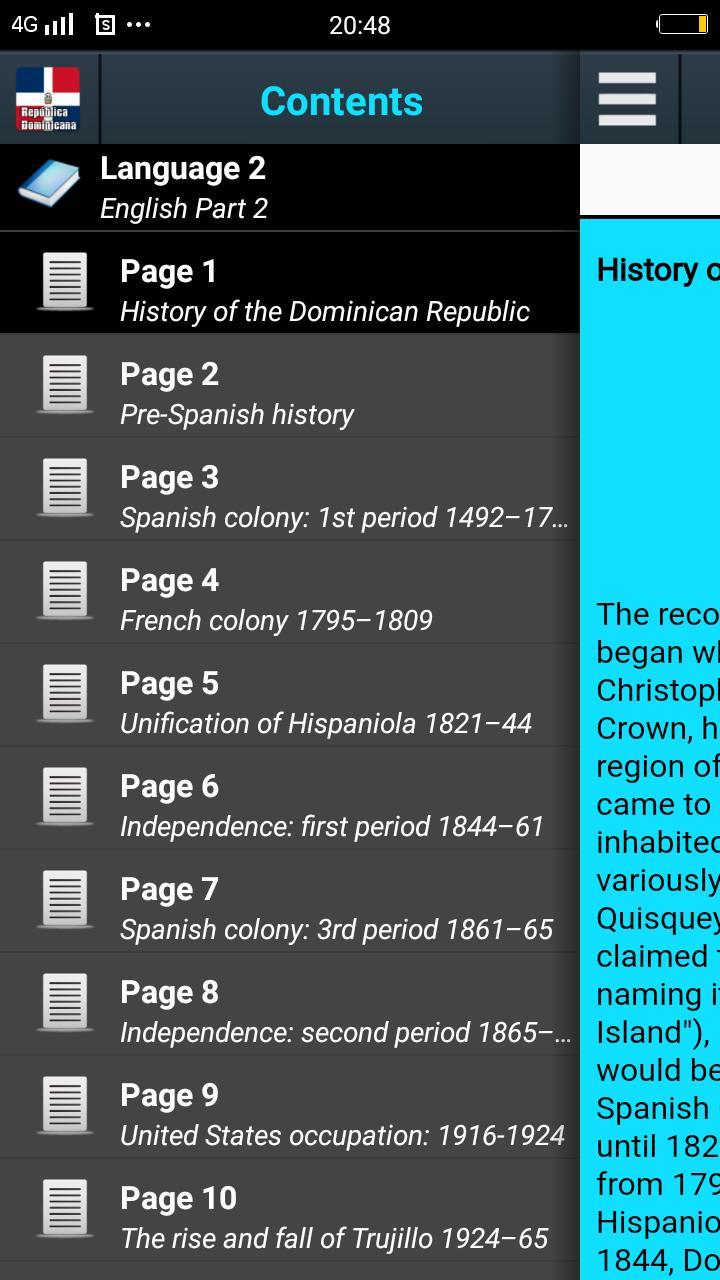Tap the document icon beside Page 4
The image size is (720, 1280).
click(64, 591)
